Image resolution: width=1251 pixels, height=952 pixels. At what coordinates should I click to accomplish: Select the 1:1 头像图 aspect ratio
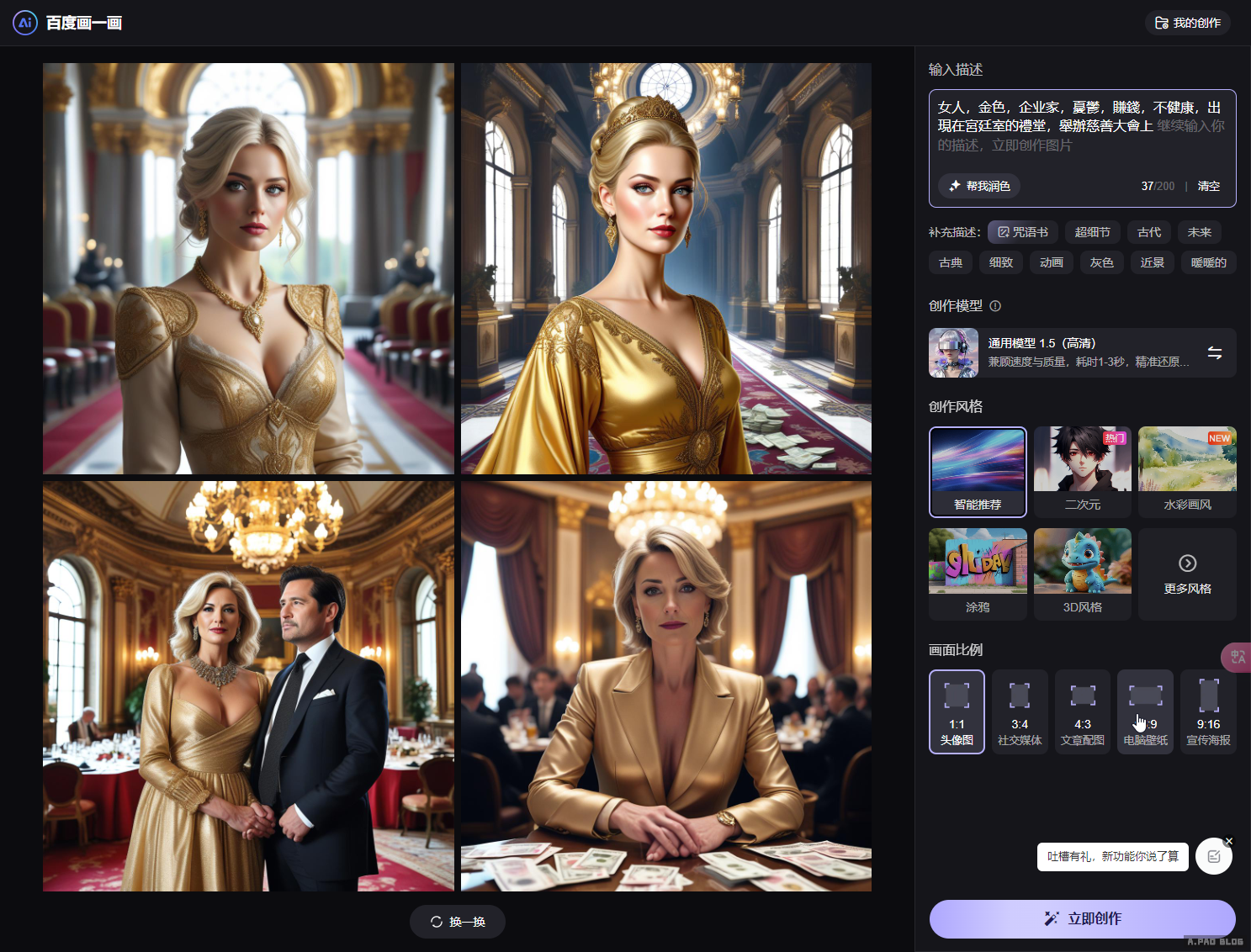click(x=957, y=711)
